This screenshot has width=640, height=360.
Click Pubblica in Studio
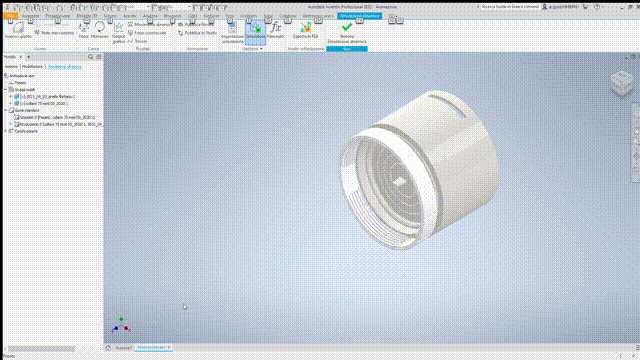197,33
